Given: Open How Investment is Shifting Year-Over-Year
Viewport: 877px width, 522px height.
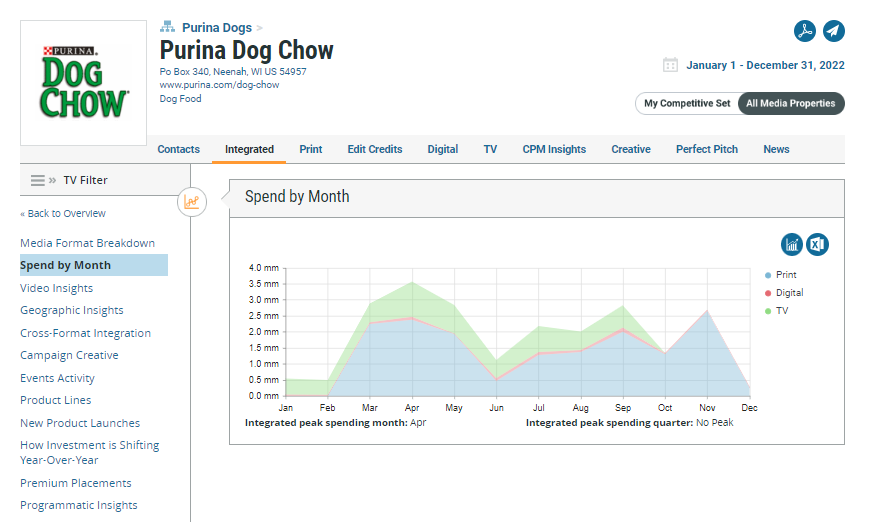Looking at the screenshot, I should [x=89, y=453].
